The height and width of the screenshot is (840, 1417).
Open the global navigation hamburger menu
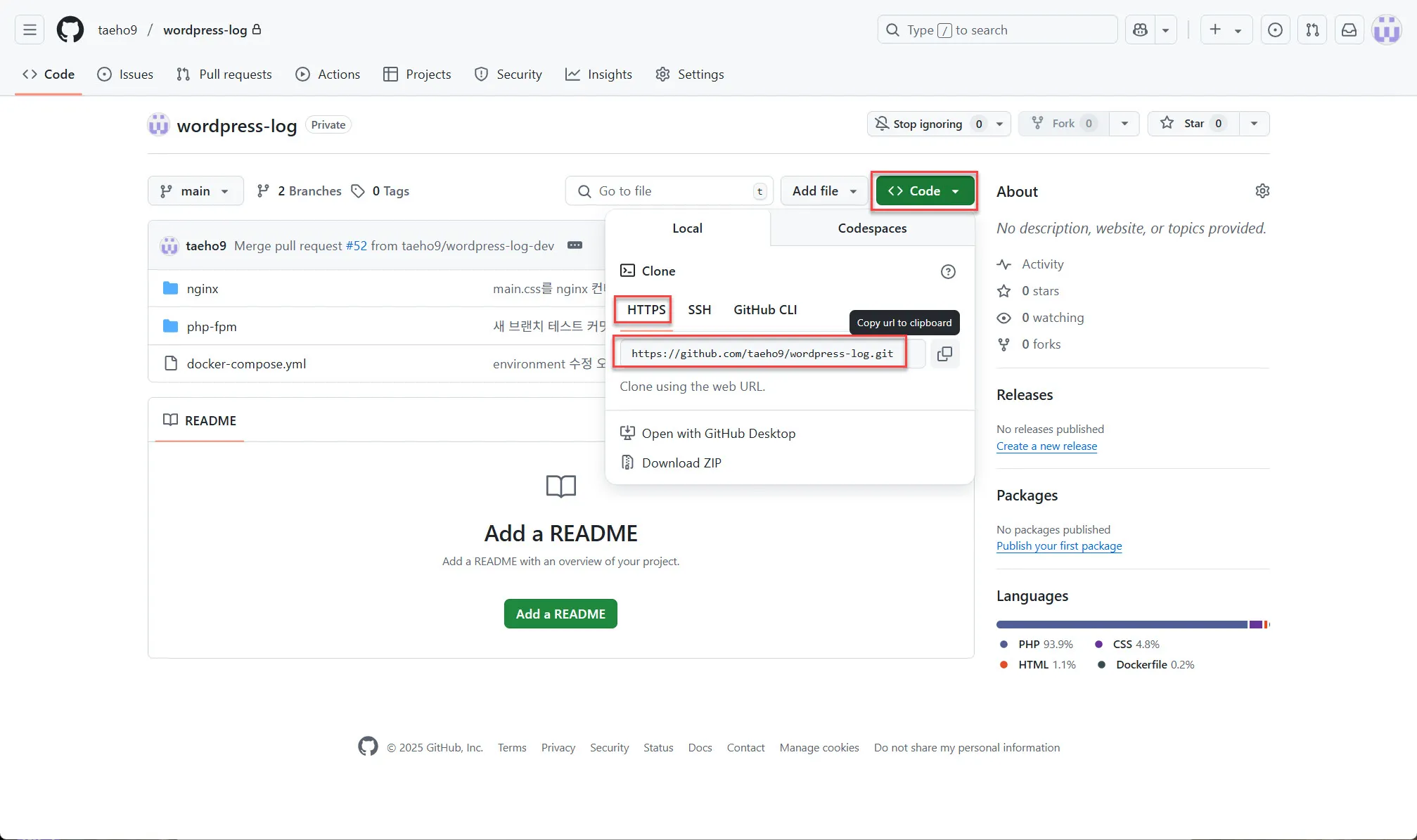[x=28, y=30]
